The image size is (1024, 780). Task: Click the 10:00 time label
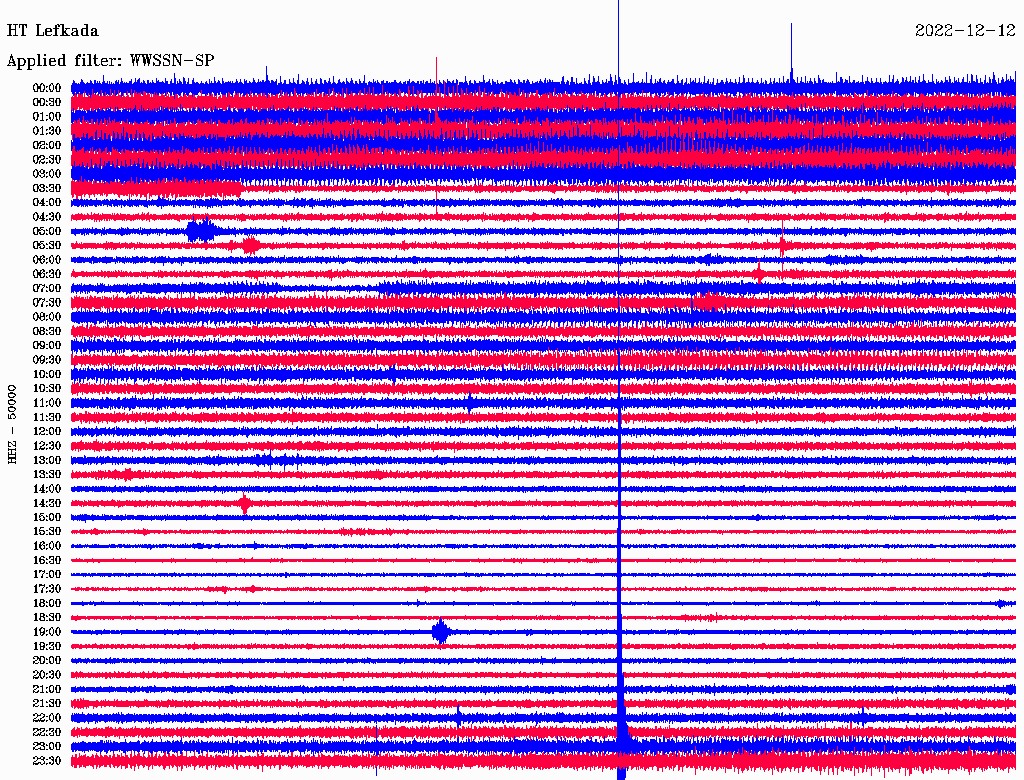pos(47,374)
